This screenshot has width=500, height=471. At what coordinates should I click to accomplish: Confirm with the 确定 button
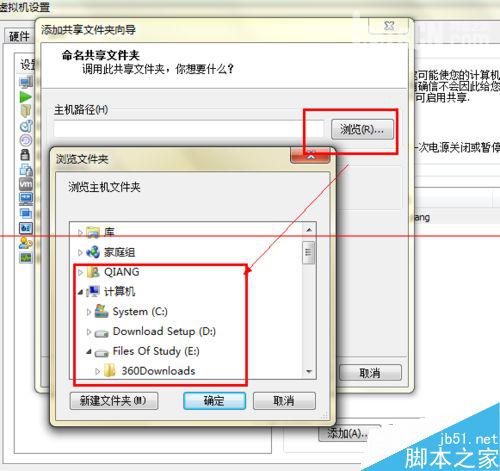[214, 400]
